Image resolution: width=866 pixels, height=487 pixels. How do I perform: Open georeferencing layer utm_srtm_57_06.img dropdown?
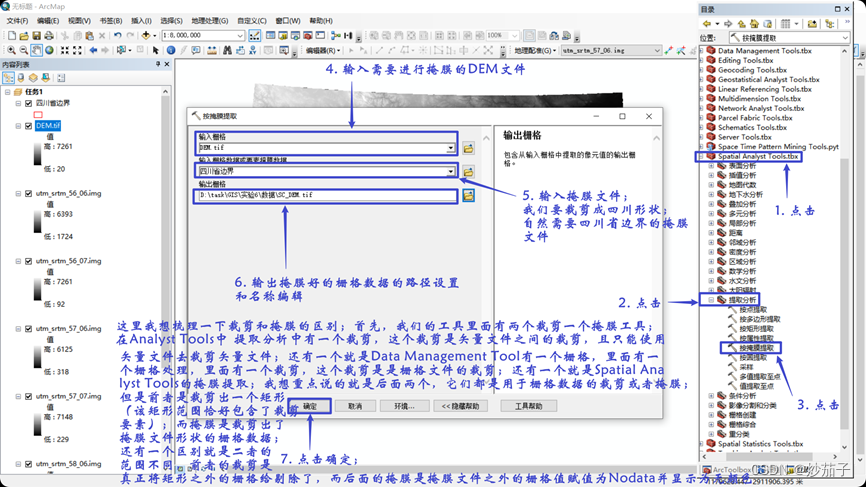pos(657,50)
